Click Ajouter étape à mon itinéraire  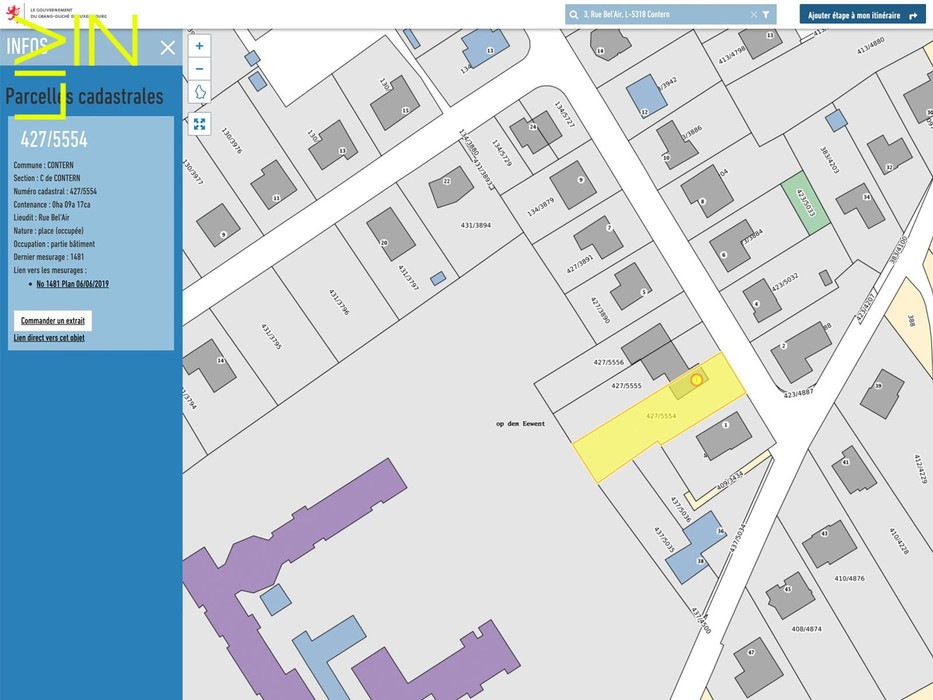861,16
